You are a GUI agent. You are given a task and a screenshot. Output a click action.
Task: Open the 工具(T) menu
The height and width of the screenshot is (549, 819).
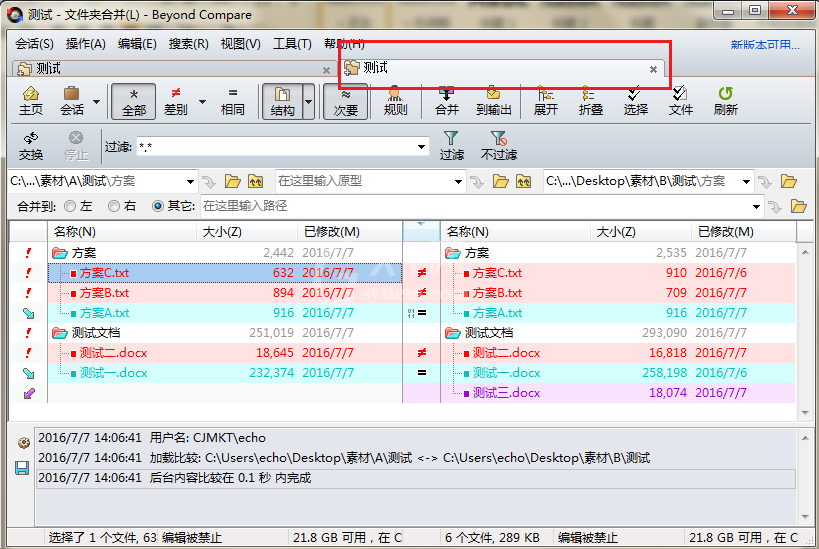coord(292,44)
